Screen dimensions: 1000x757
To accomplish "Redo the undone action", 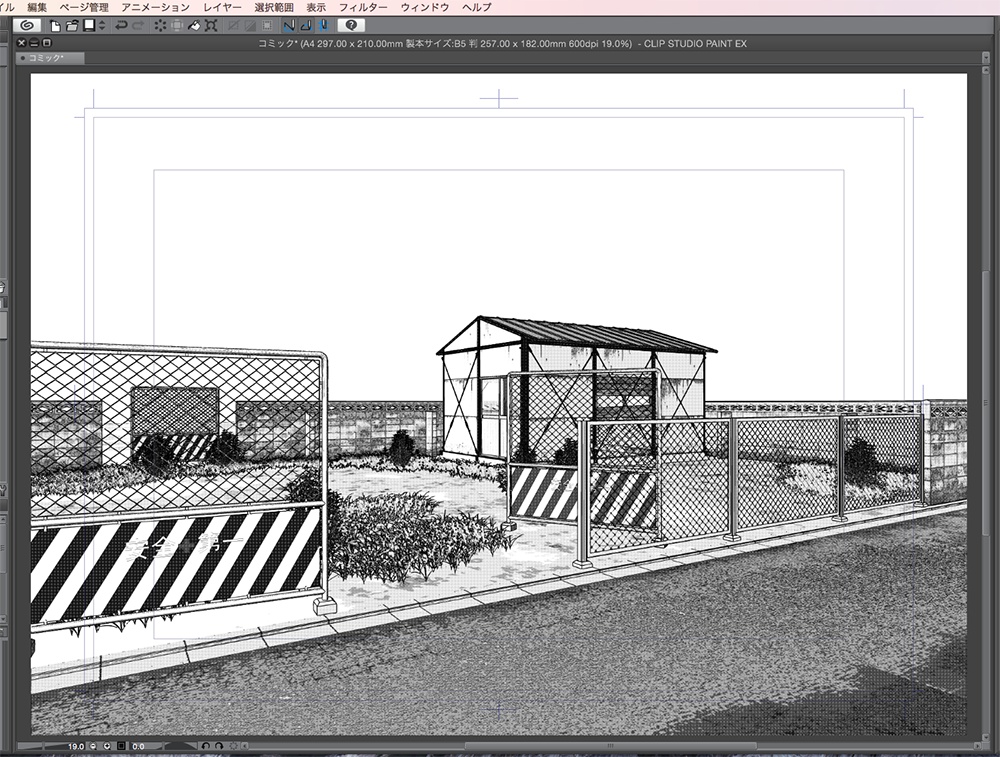I will pyautogui.click(x=138, y=26).
